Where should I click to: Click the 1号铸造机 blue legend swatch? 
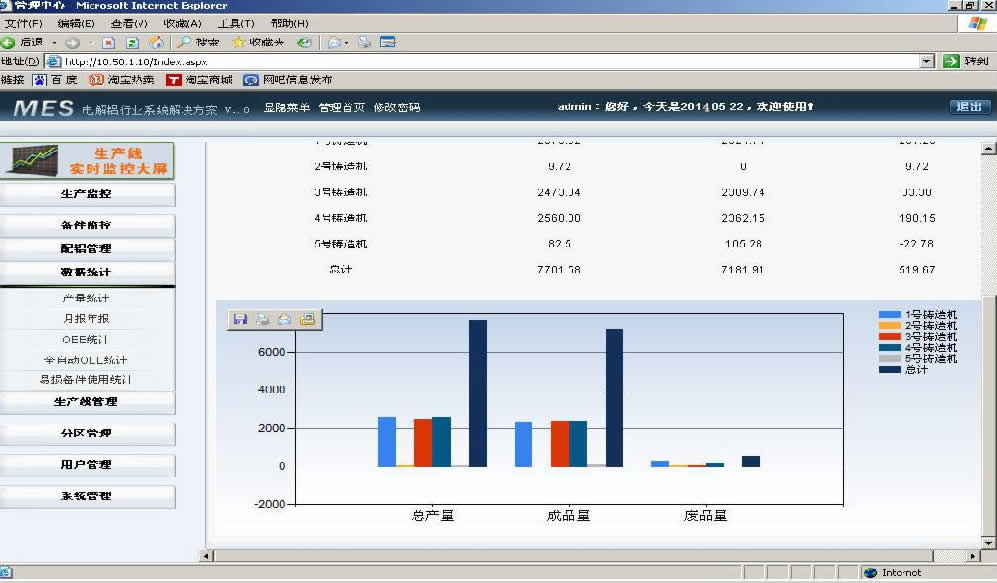pos(889,314)
